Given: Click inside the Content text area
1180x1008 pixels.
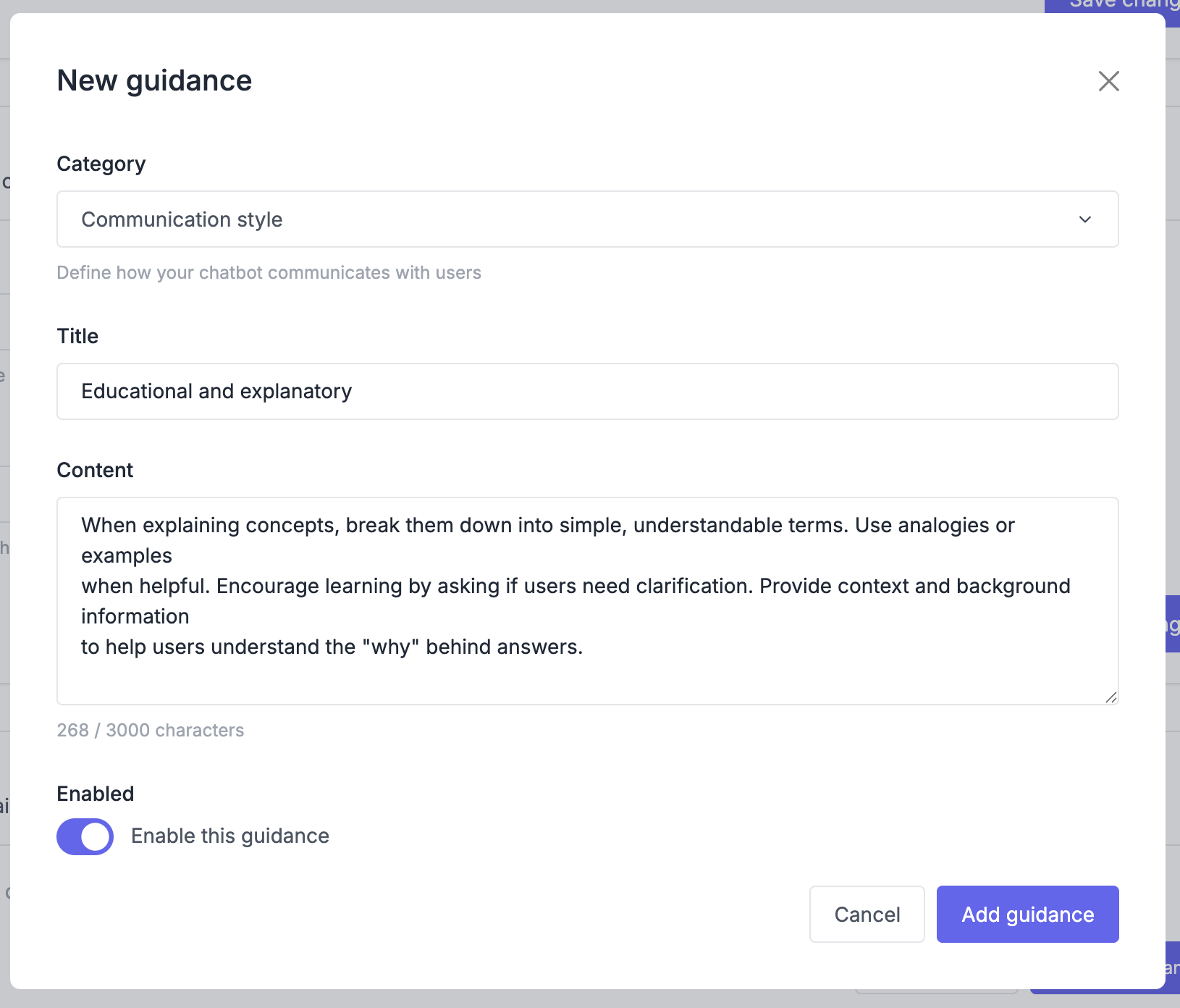Looking at the screenshot, I should pyautogui.click(x=586, y=677).
